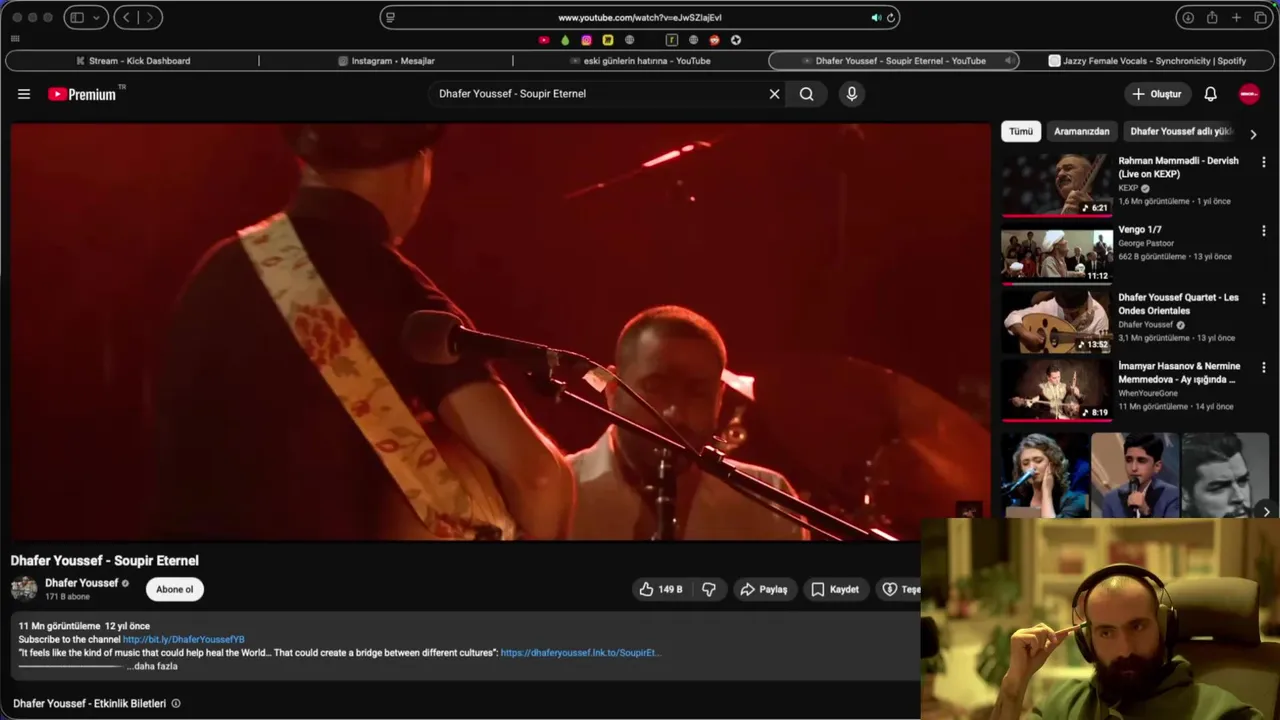Open a new Safari tab

[1236, 17]
